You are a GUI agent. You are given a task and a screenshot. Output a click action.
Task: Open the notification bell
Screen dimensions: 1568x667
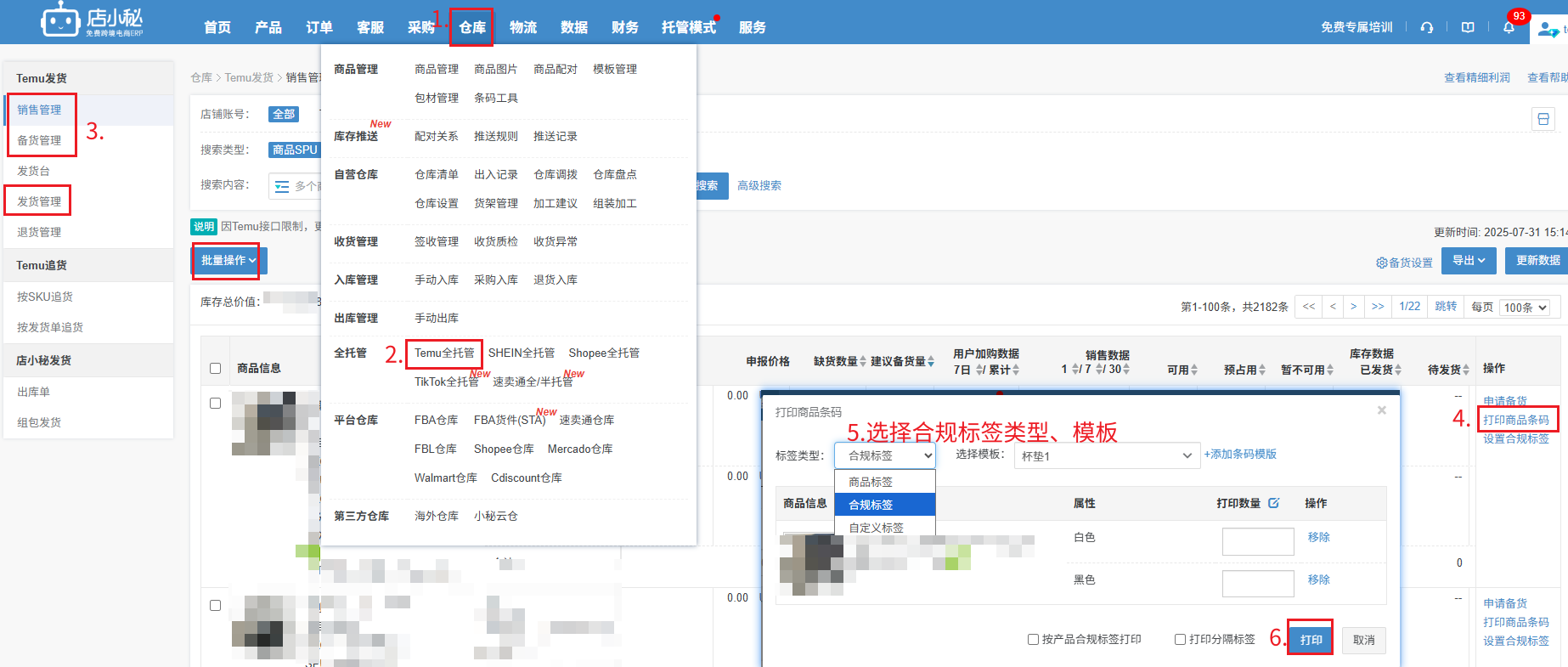(1509, 27)
